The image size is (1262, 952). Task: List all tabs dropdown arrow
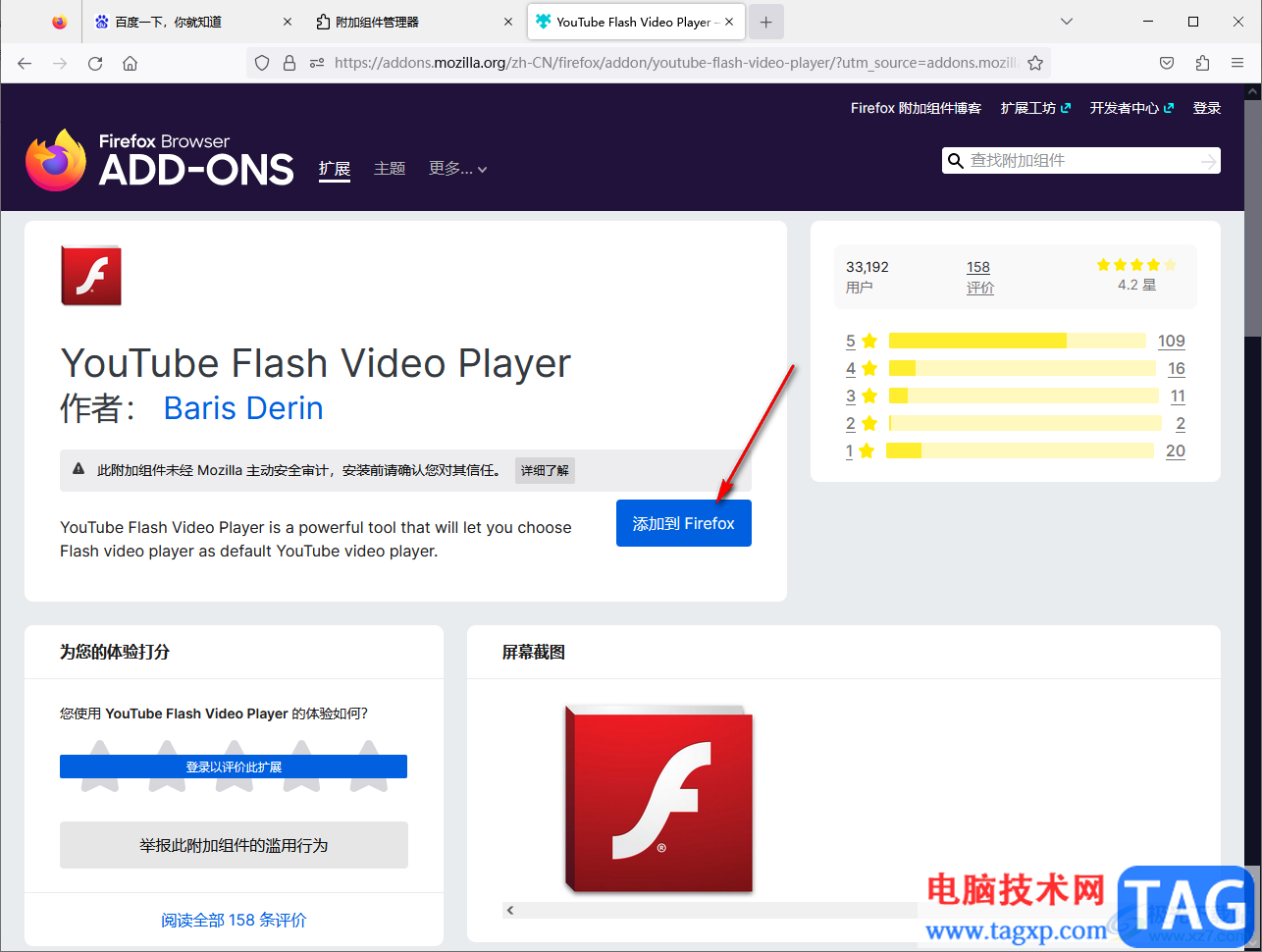(x=1067, y=22)
